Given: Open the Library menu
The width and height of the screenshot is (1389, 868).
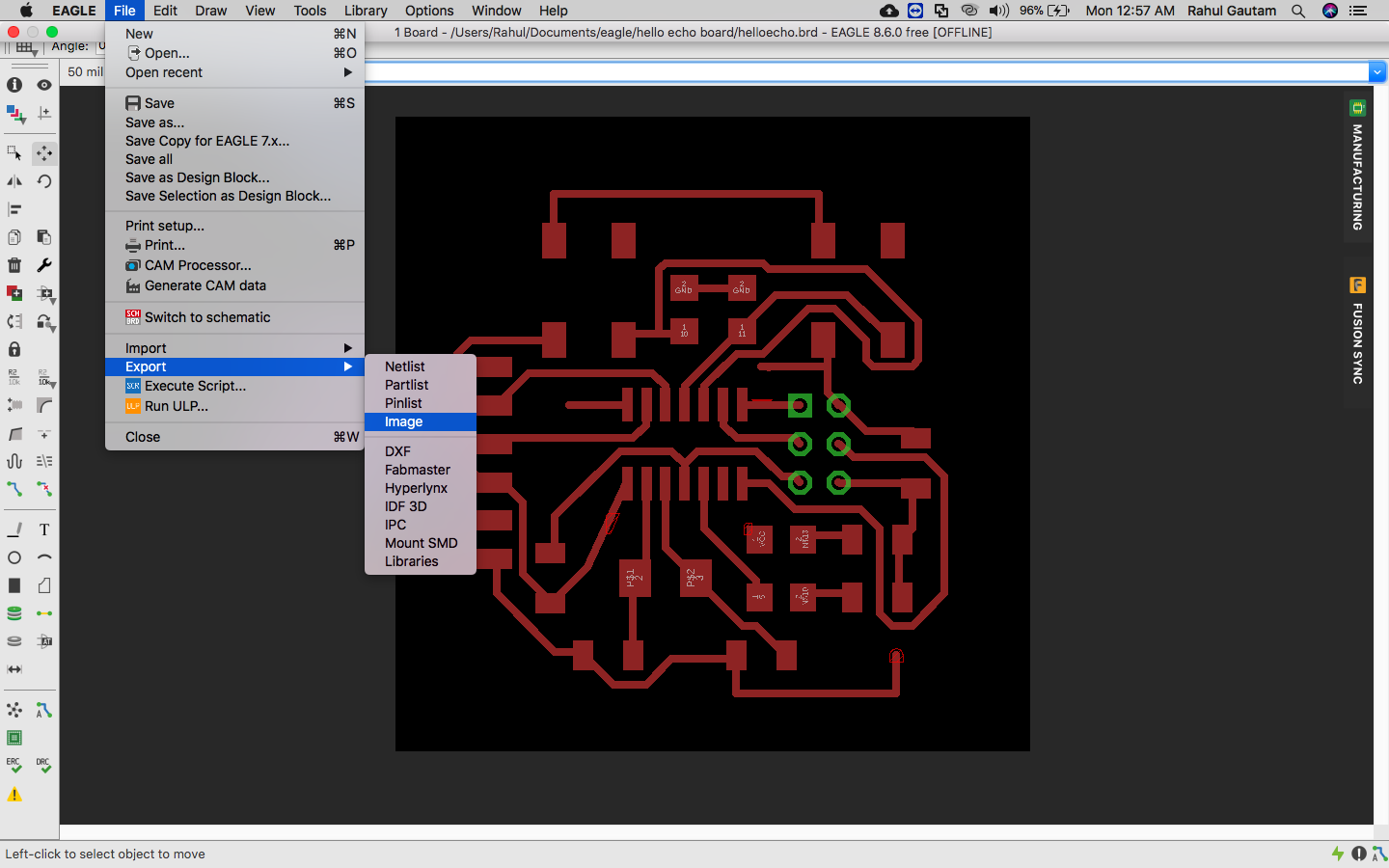Looking at the screenshot, I should pos(366,11).
